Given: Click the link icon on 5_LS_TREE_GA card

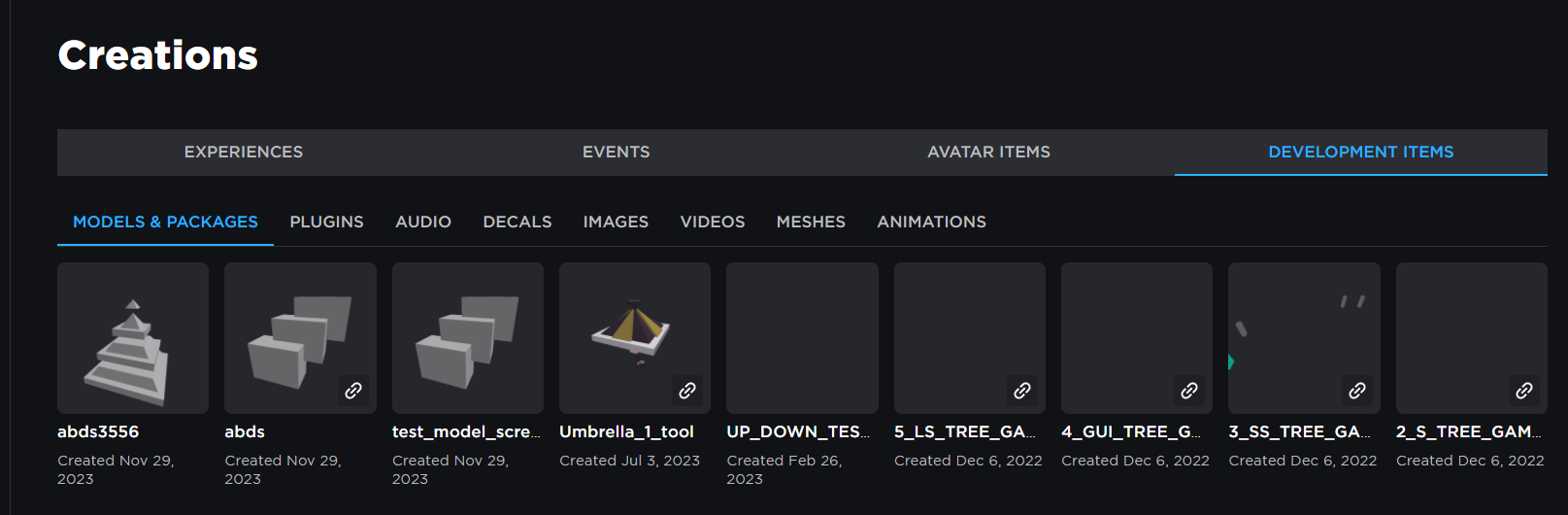Looking at the screenshot, I should coord(1022,391).
